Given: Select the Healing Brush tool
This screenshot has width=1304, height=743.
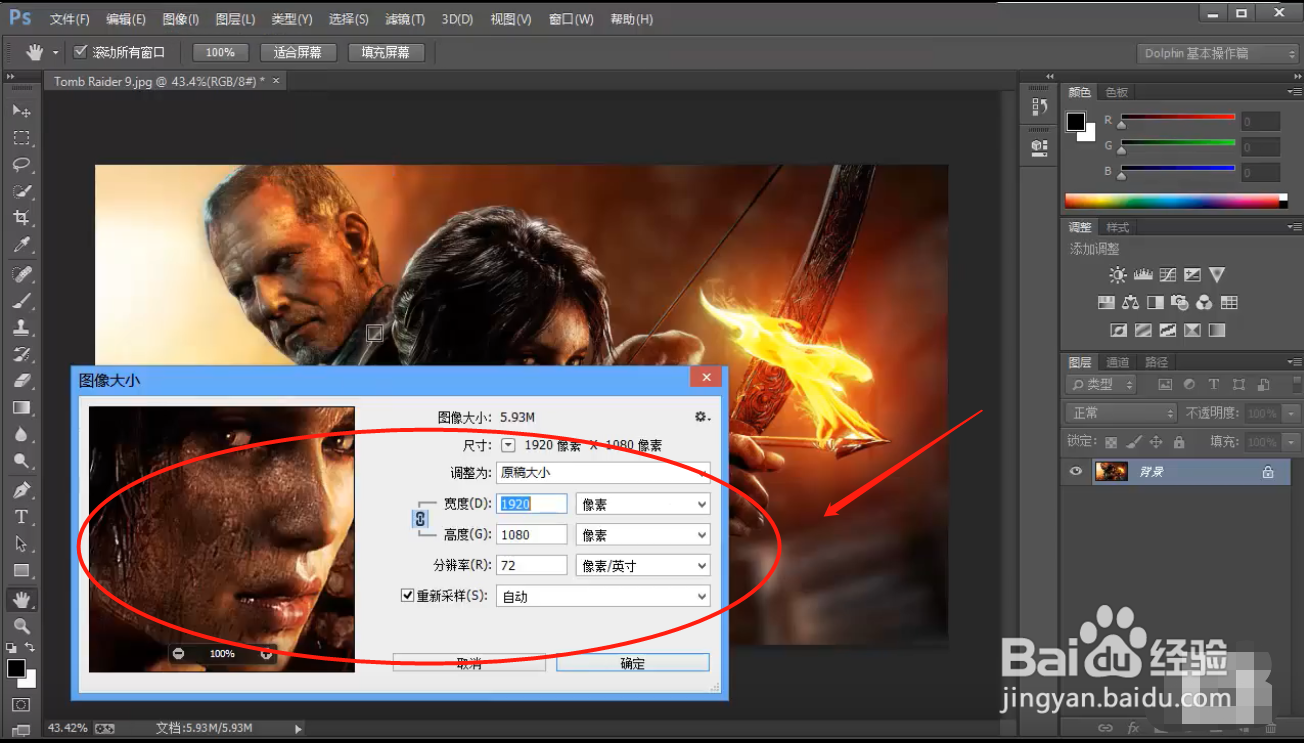Looking at the screenshot, I should [21, 274].
